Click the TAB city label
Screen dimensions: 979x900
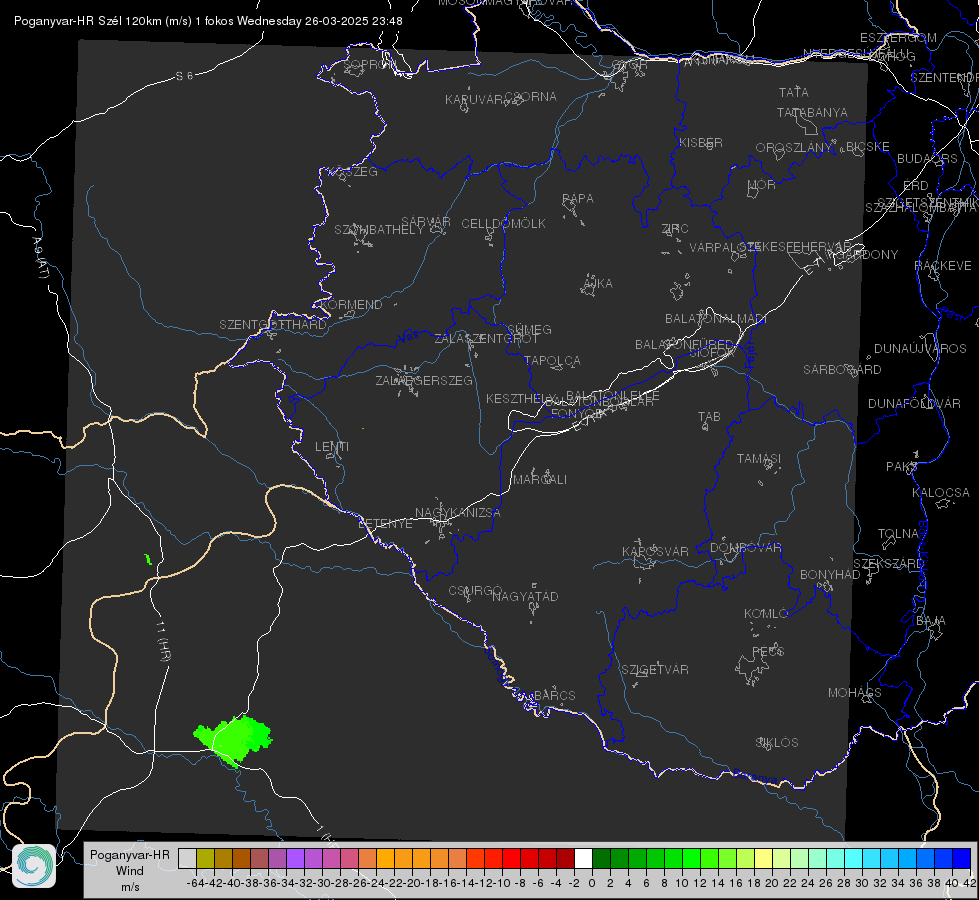(709, 416)
